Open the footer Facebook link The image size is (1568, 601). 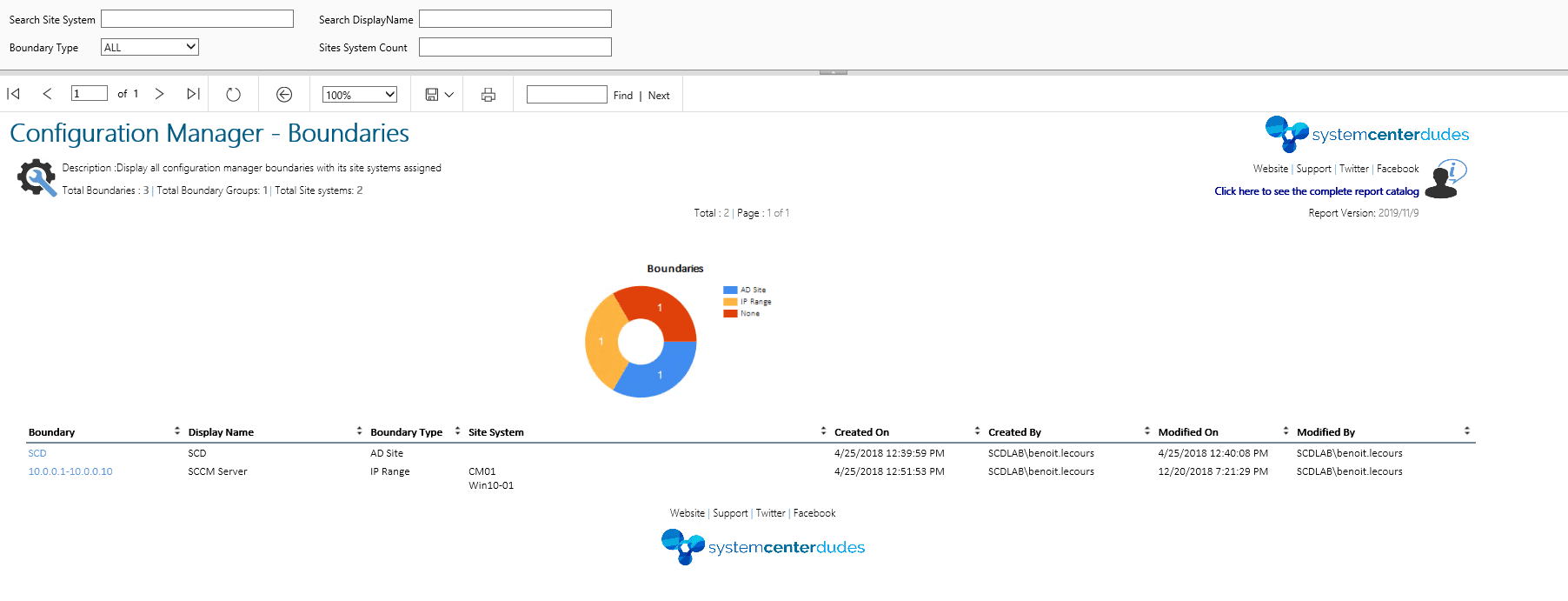pyautogui.click(x=814, y=513)
